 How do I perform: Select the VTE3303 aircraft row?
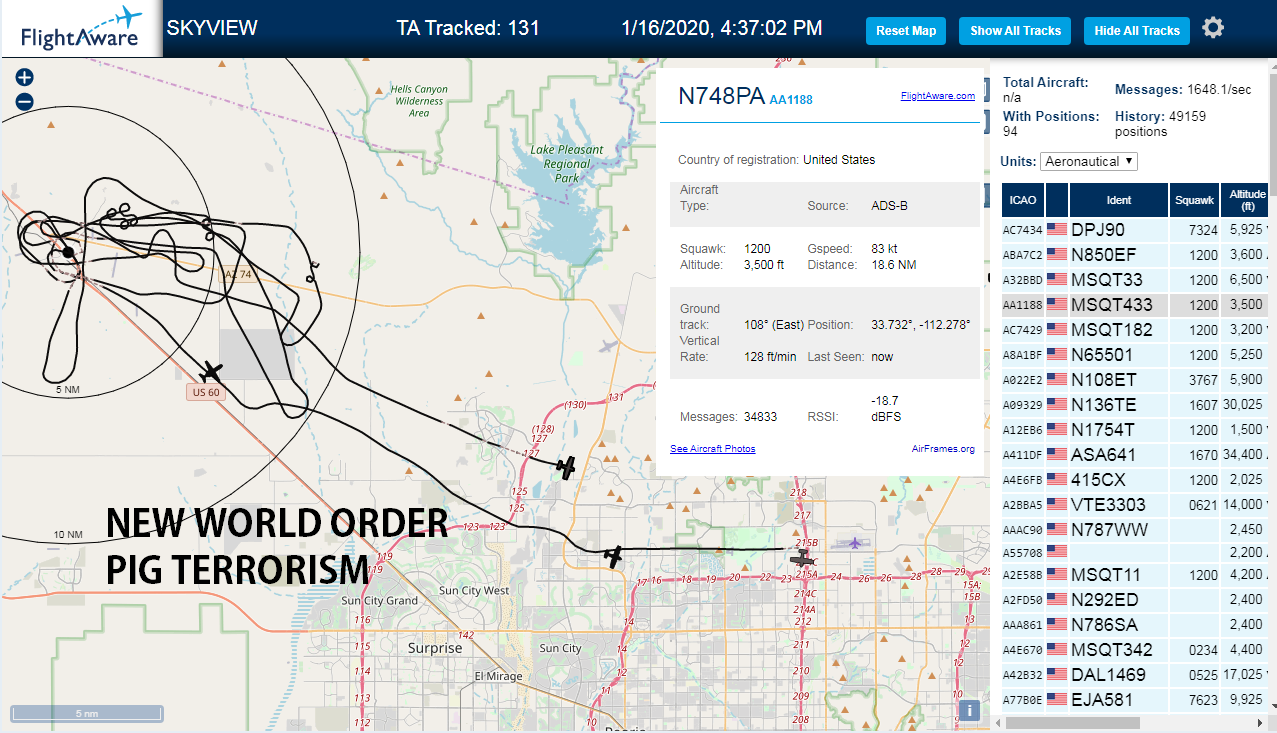[1137, 504]
